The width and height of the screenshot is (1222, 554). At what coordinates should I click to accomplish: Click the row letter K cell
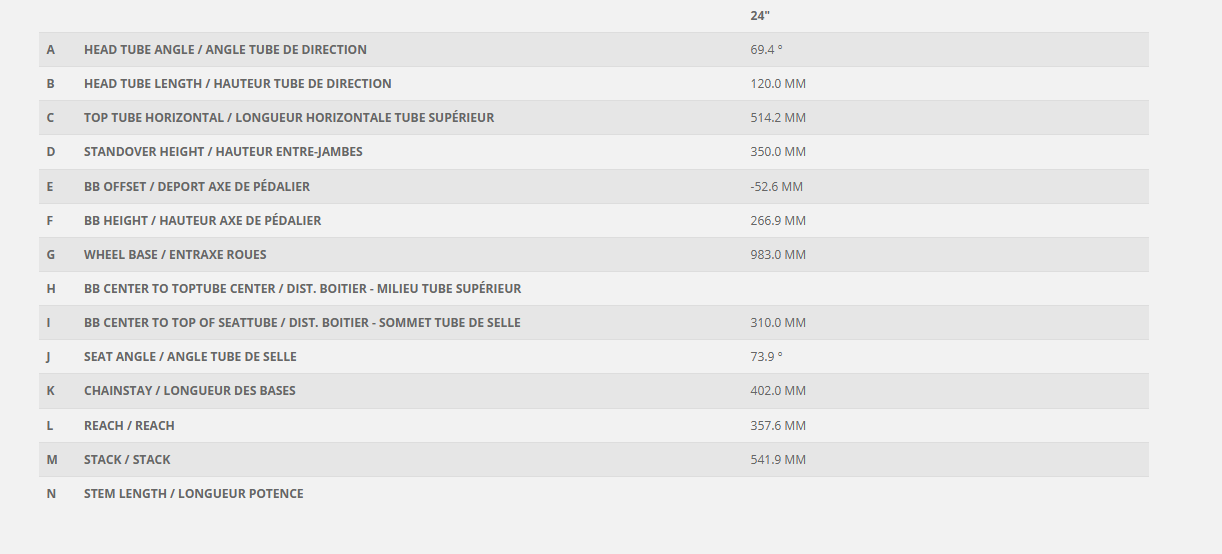pos(51,391)
